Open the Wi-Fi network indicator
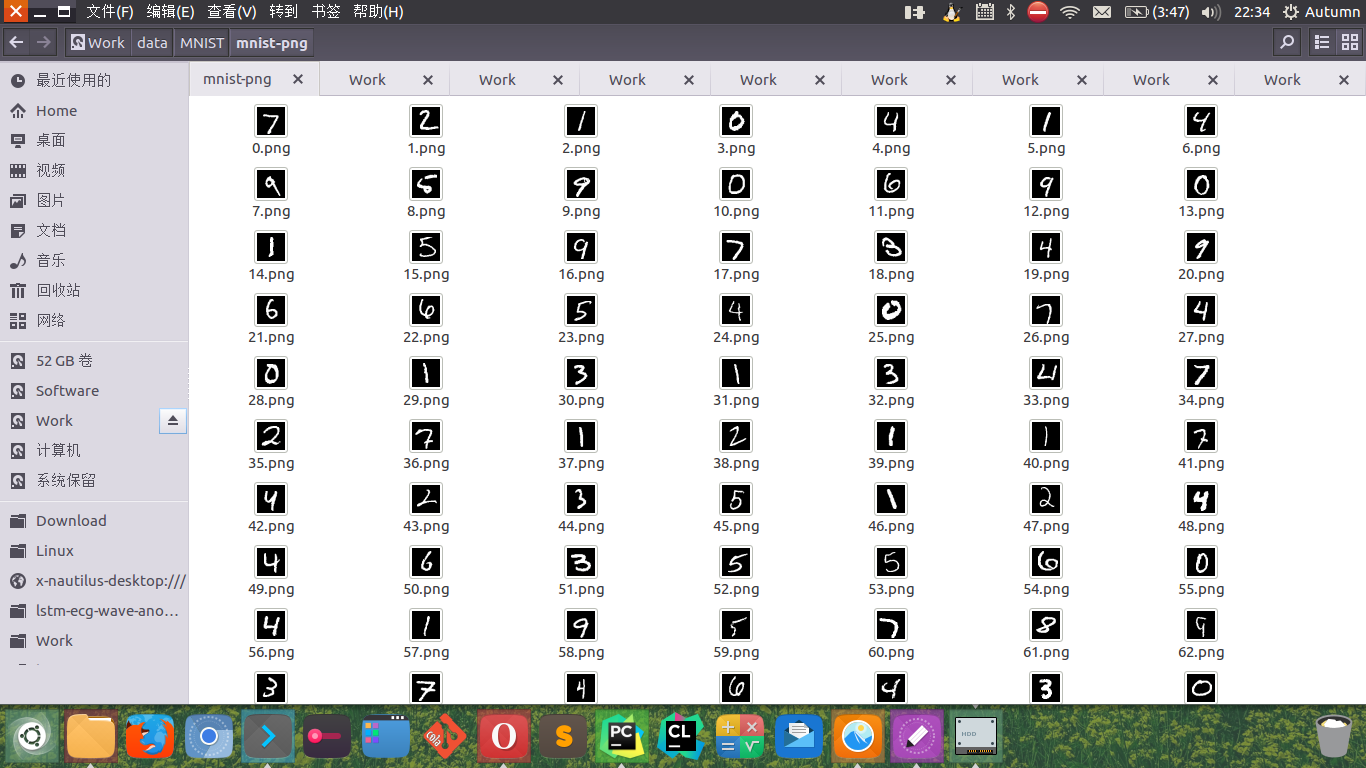The height and width of the screenshot is (768, 1366). [x=1070, y=12]
